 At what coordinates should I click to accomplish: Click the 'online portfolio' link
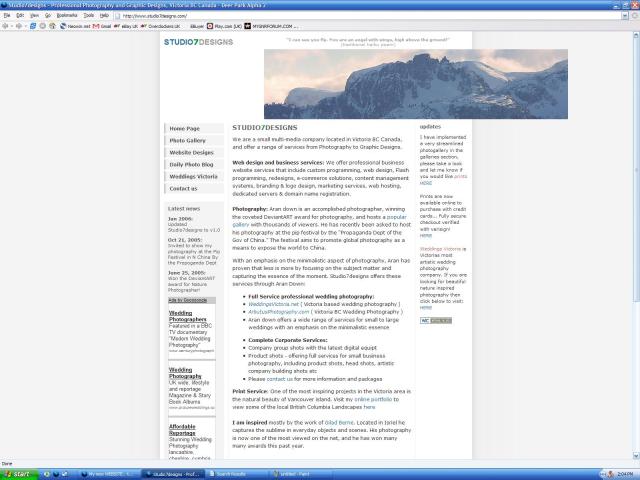pyautogui.click(x=373, y=399)
